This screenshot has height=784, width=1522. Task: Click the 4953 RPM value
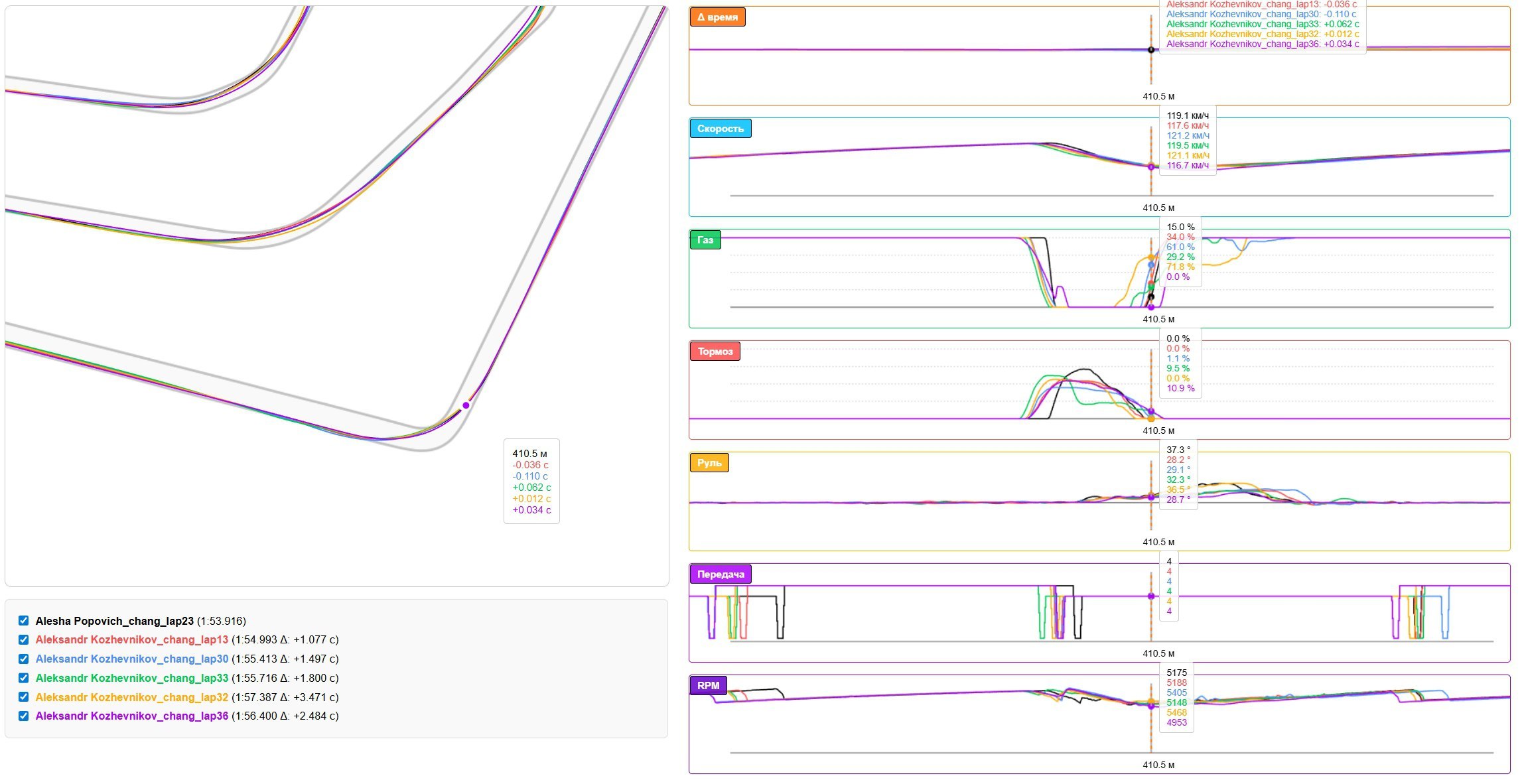click(x=1176, y=722)
